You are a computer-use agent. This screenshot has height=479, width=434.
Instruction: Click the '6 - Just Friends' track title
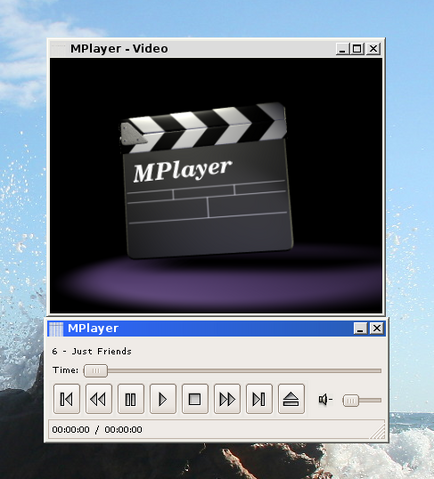pos(92,351)
